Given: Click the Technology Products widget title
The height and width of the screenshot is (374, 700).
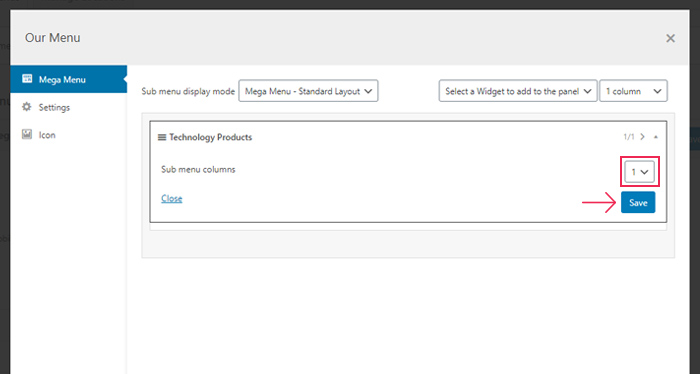Looking at the screenshot, I should (211, 137).
